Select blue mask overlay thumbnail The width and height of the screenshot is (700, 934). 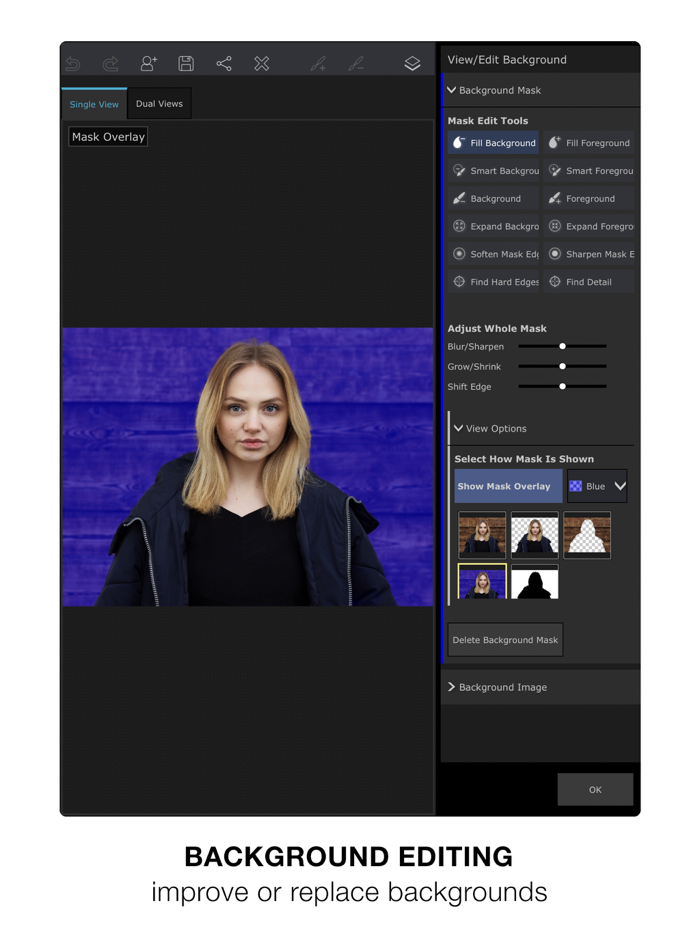pyautogui.click(x=482, y=581)
